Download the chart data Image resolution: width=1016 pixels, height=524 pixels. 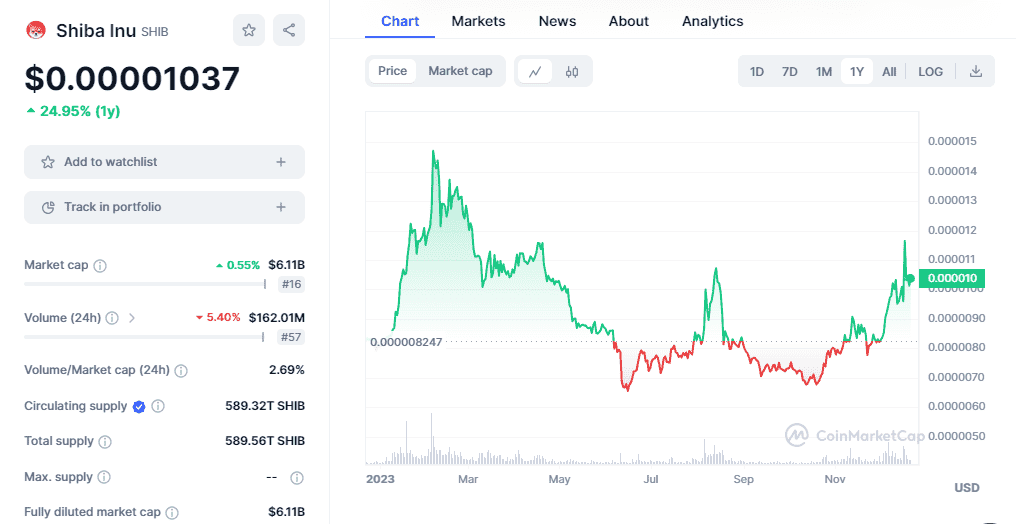click(x=975, y=71)
